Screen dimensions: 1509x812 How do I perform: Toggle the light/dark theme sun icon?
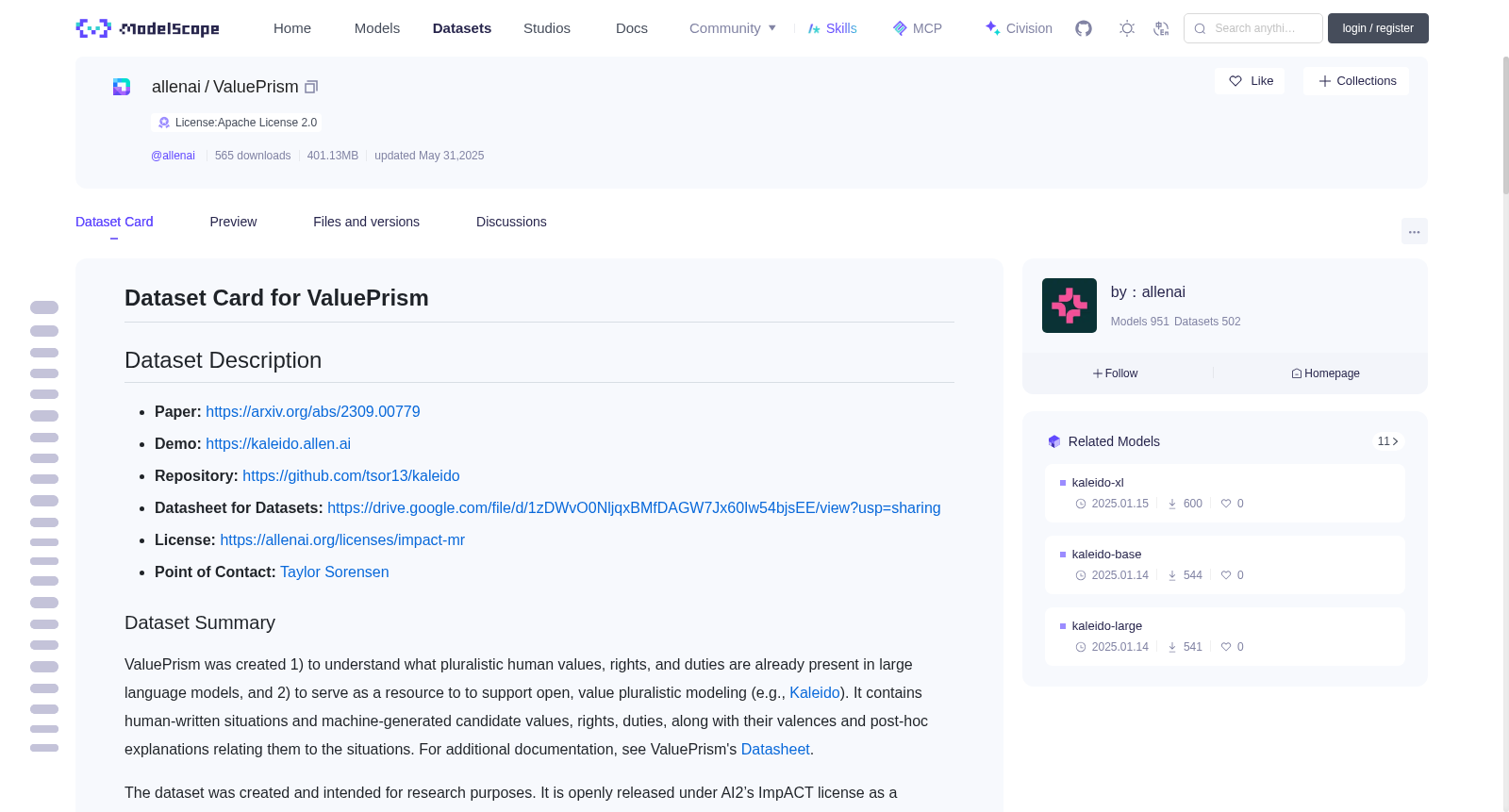1127,28
